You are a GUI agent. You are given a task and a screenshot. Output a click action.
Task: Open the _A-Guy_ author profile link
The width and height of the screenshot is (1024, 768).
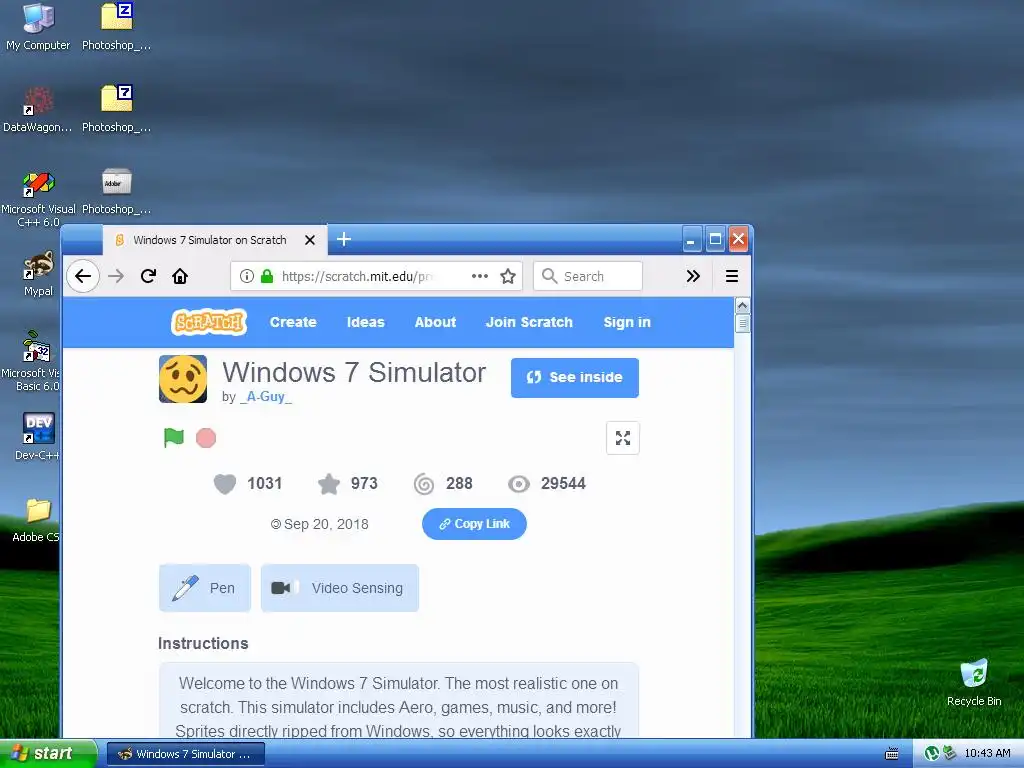pyautogui.click(x=265, y=396)
